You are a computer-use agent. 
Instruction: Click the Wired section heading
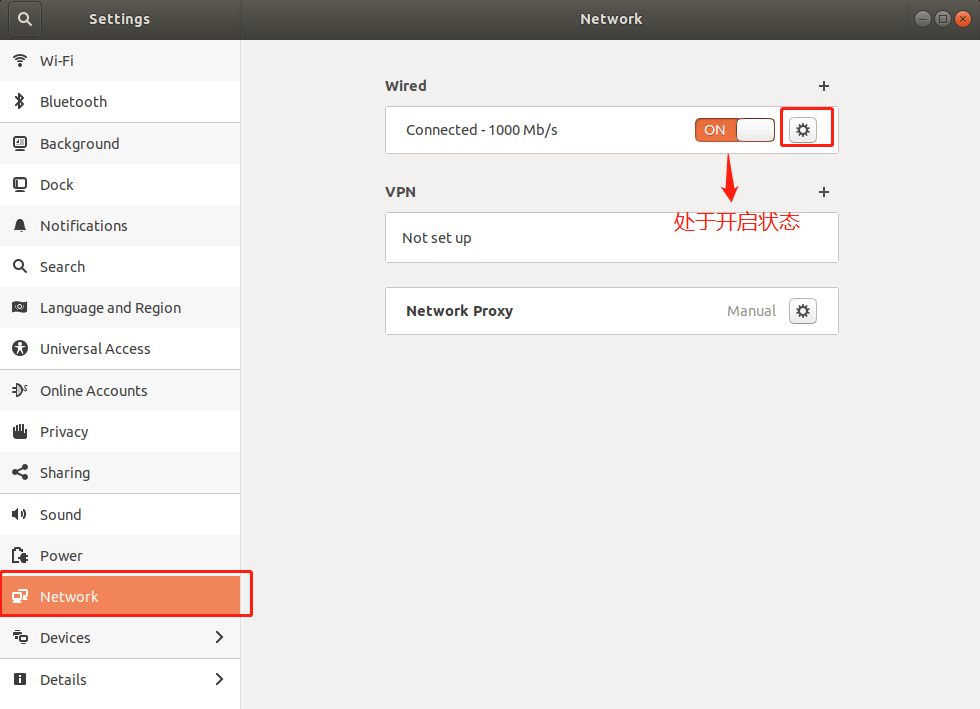(x=406, y=86)
